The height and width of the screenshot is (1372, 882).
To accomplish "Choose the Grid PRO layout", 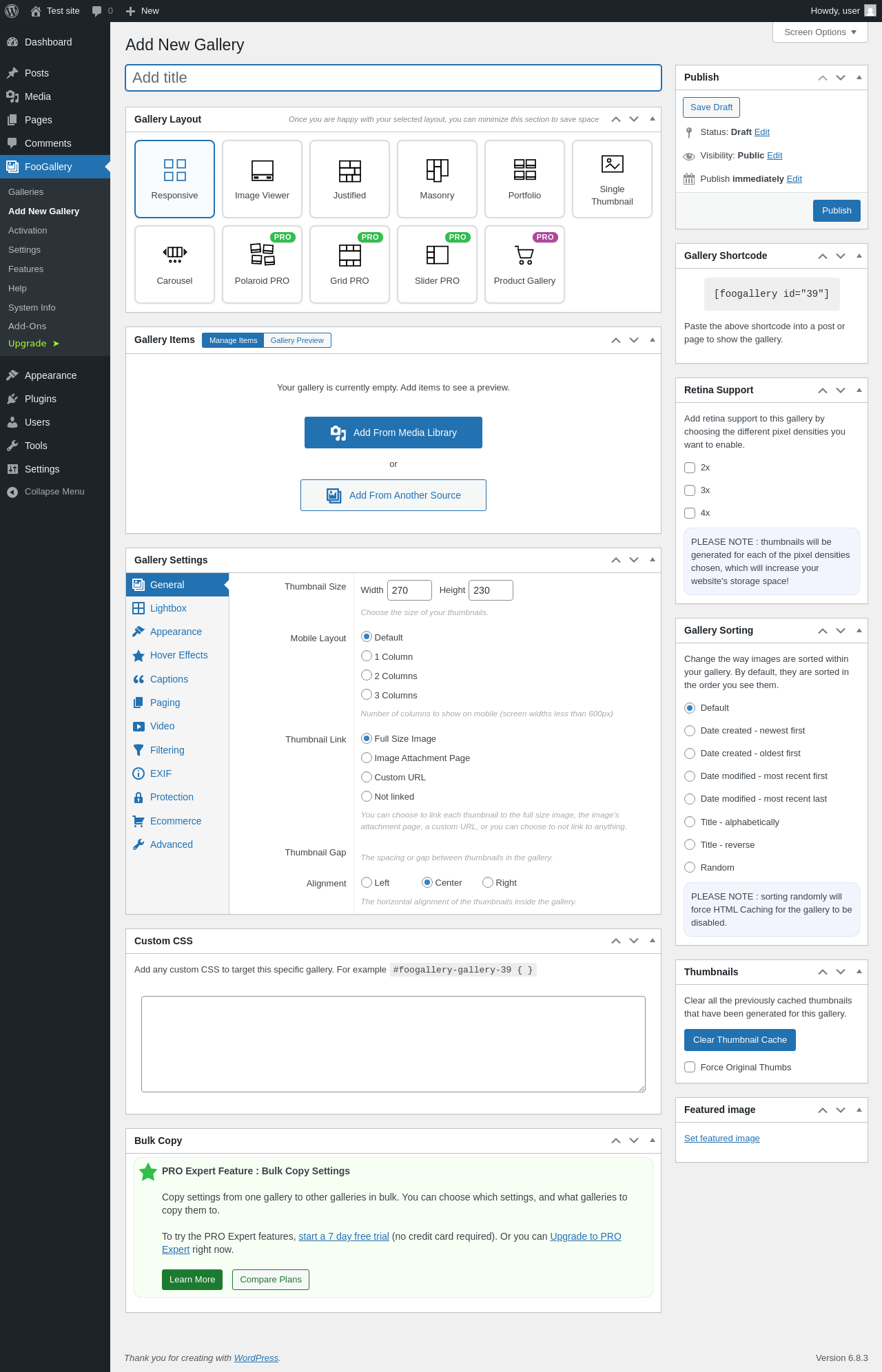I will (x=349, y=264).
